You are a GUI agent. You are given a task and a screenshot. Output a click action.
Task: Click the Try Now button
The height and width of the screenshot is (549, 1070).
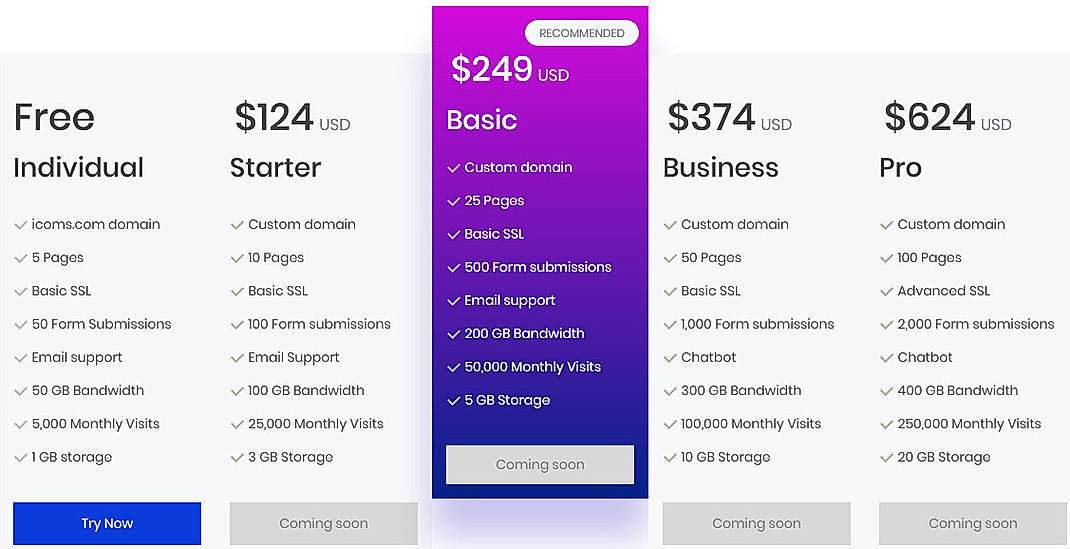(107, 523)
